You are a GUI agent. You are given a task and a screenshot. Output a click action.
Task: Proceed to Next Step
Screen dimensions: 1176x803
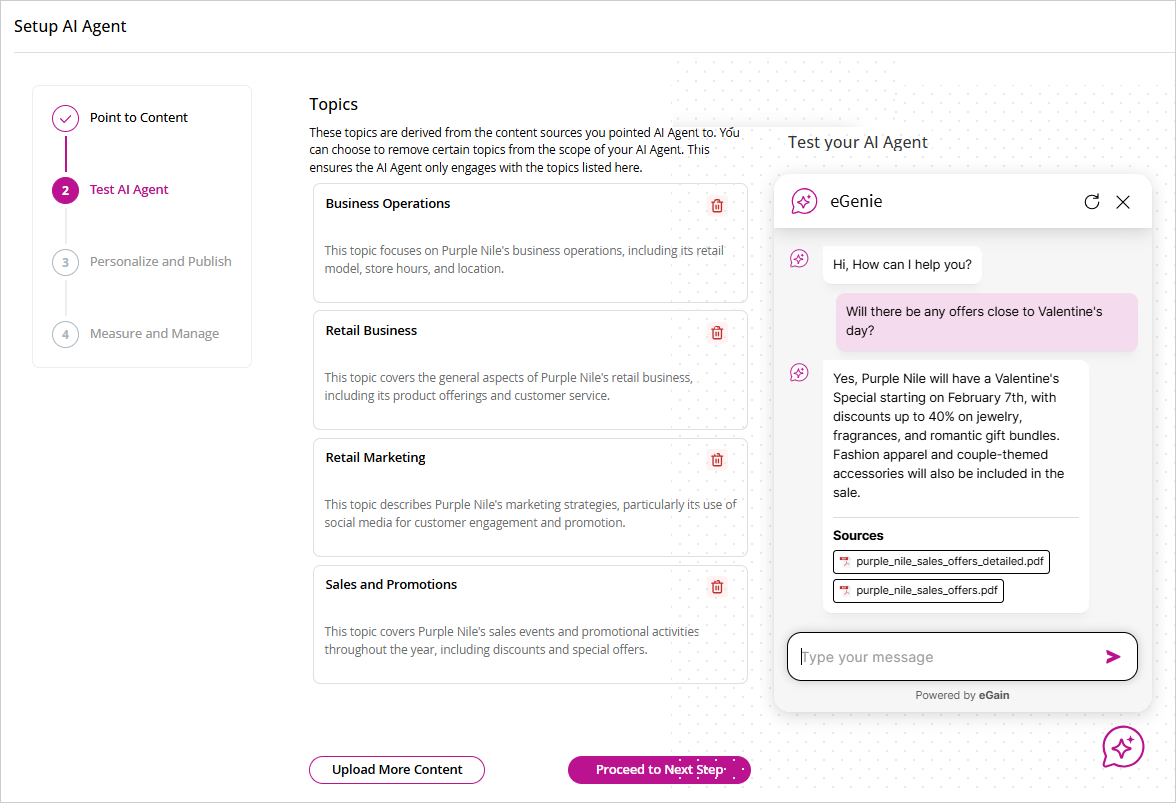pos(659,770)
